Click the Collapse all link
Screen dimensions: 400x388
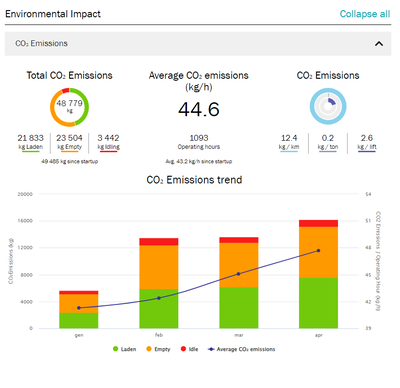point(365,14)
